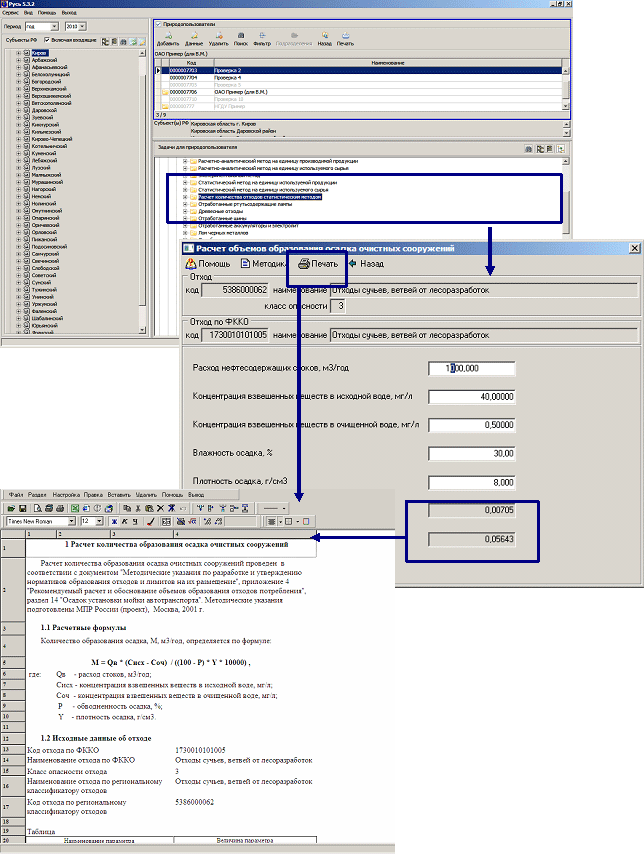644x854 pixels.
Task: Click Удалить in the Природопользователи toolbar
Action: (x=220, y=40)
